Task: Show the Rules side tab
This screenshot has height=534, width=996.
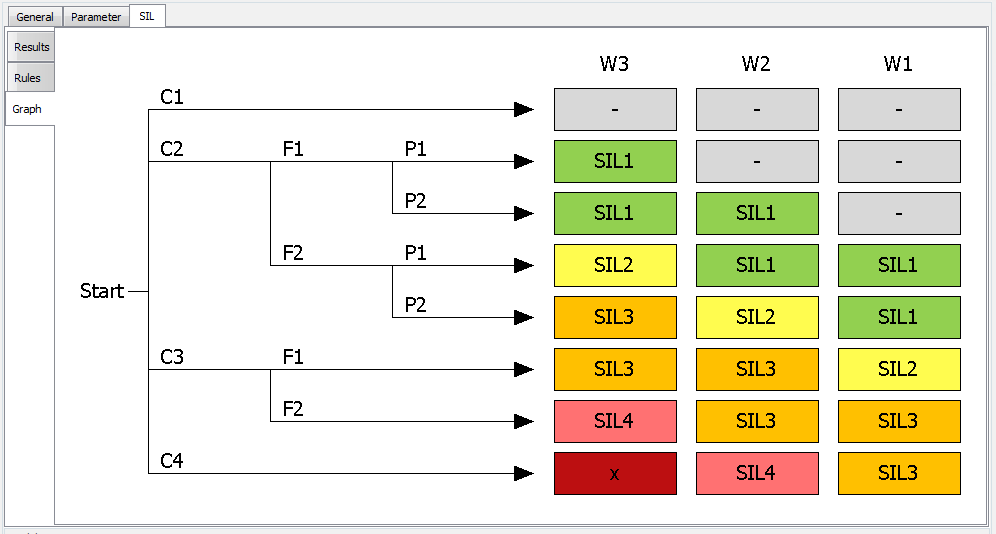Action: coord(28,78)
